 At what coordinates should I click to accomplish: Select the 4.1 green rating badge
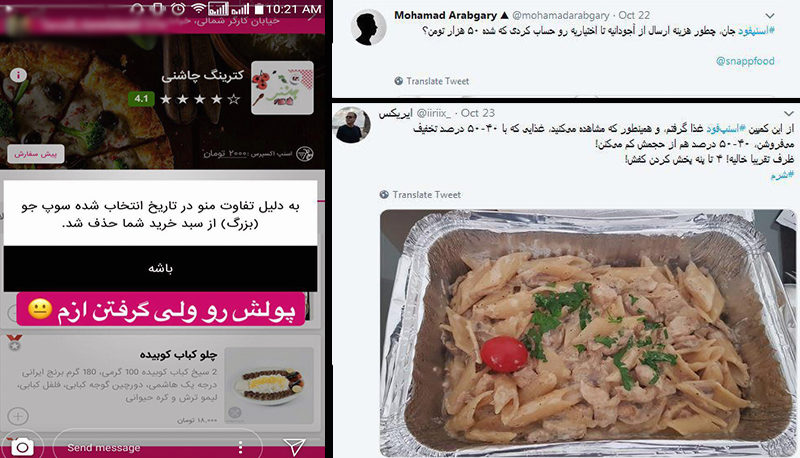point(141,98)
